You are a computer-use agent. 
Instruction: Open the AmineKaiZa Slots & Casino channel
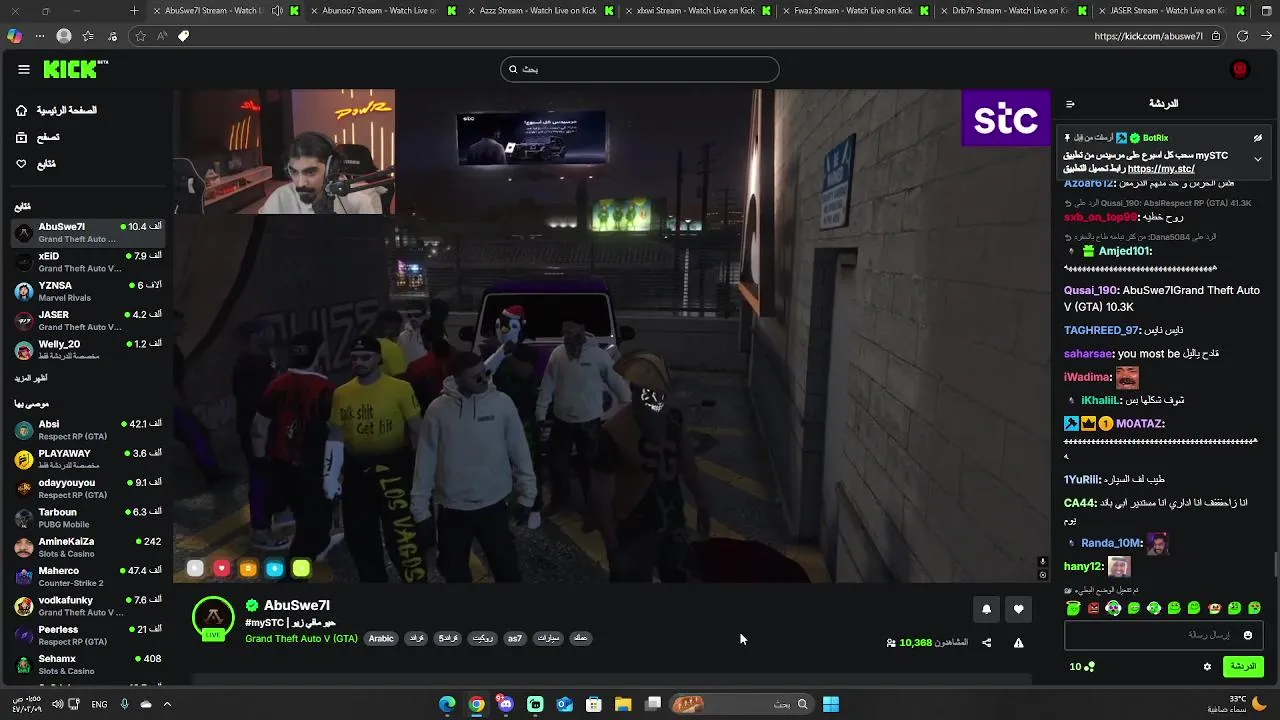coord(88,547)
